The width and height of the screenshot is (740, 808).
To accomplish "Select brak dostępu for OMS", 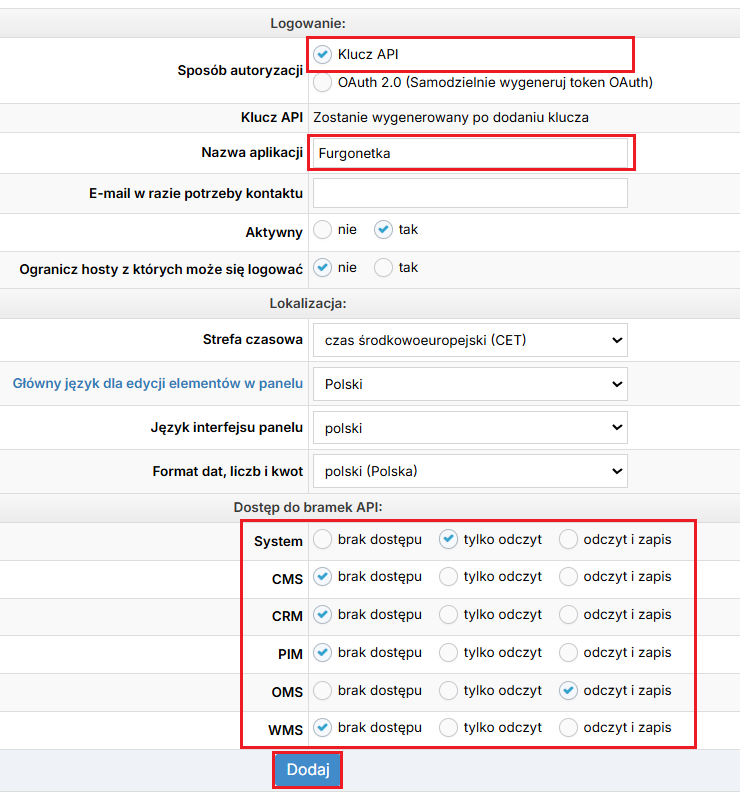I will pyautogui.click(x=323, y=691).
